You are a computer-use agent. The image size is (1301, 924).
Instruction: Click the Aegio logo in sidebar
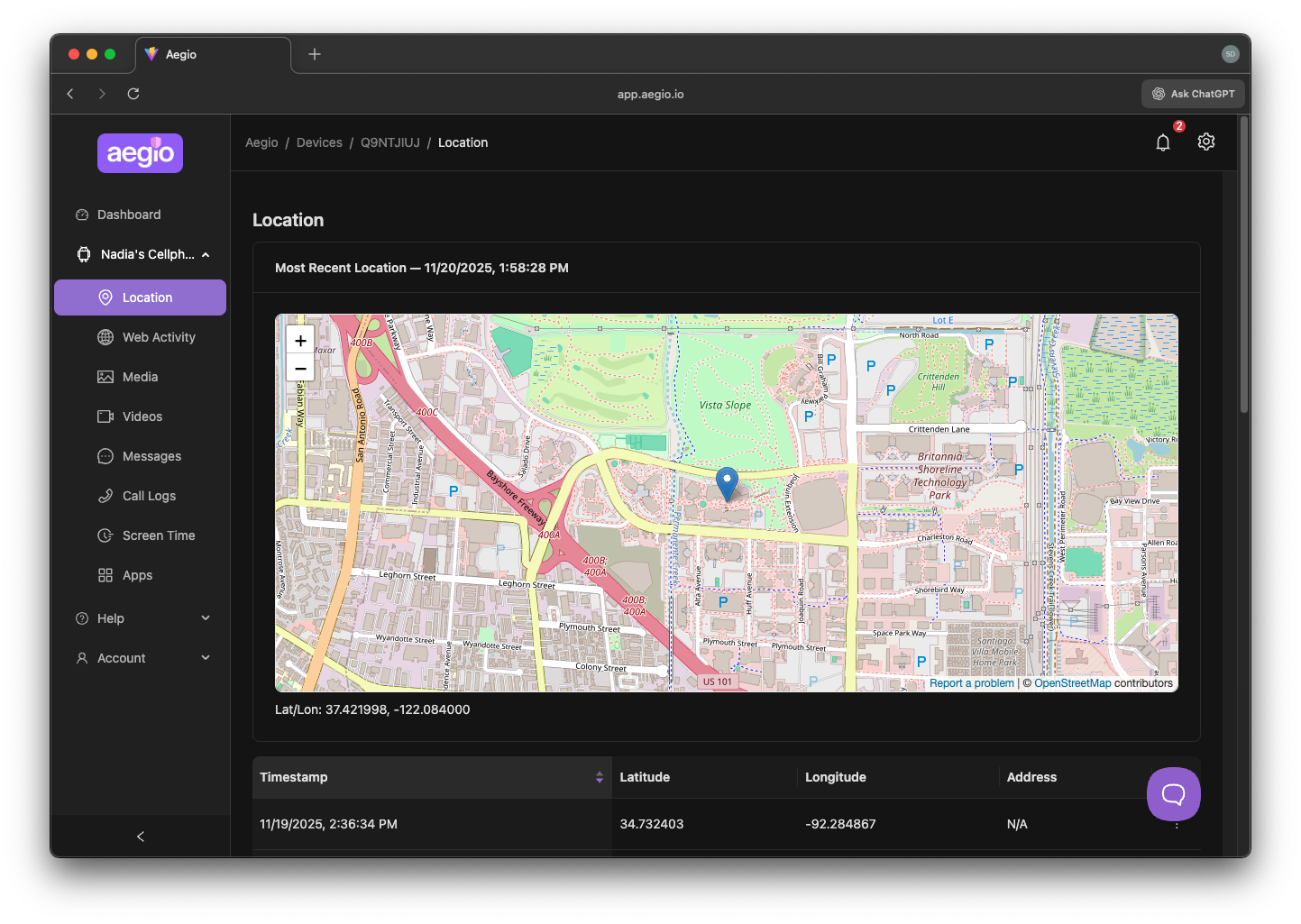point(140,153)
